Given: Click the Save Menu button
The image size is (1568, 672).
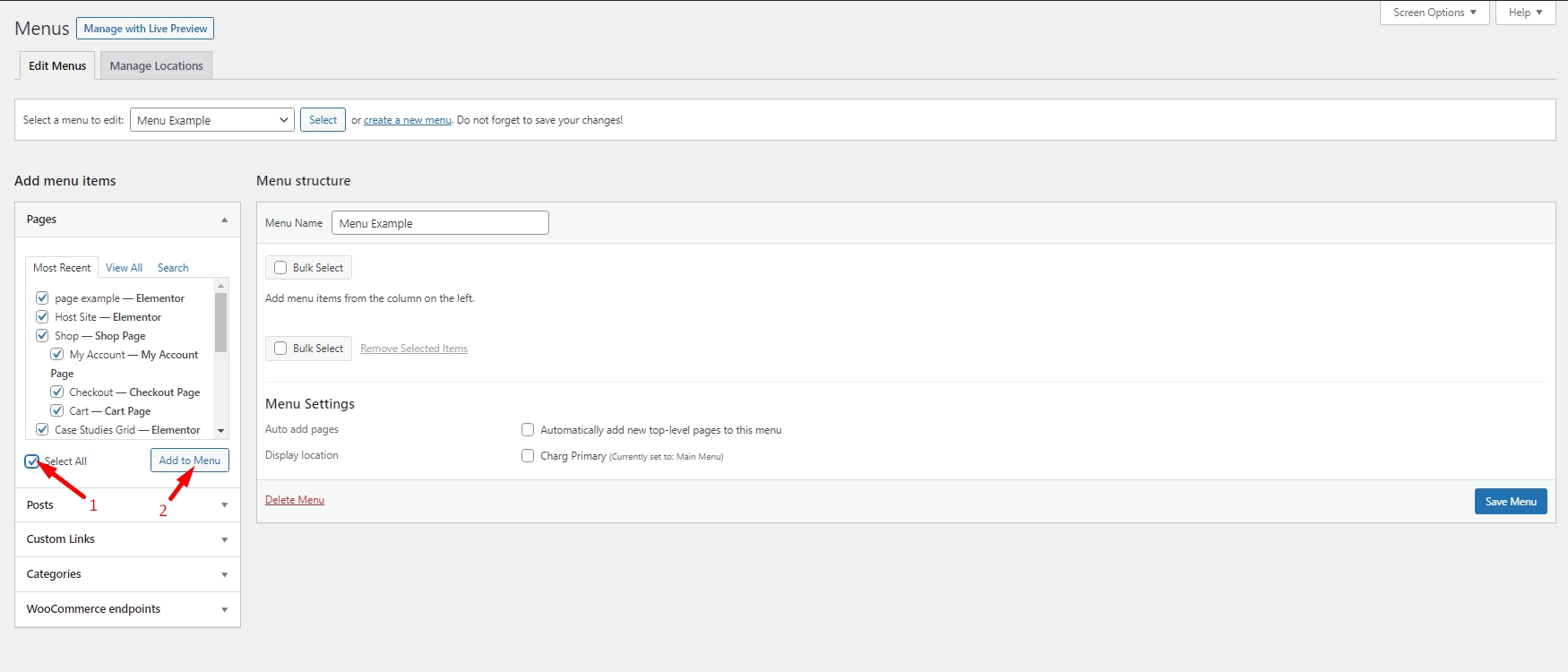Looking at the screenshot, I should pyautogui.click(x=1510, y=502).
